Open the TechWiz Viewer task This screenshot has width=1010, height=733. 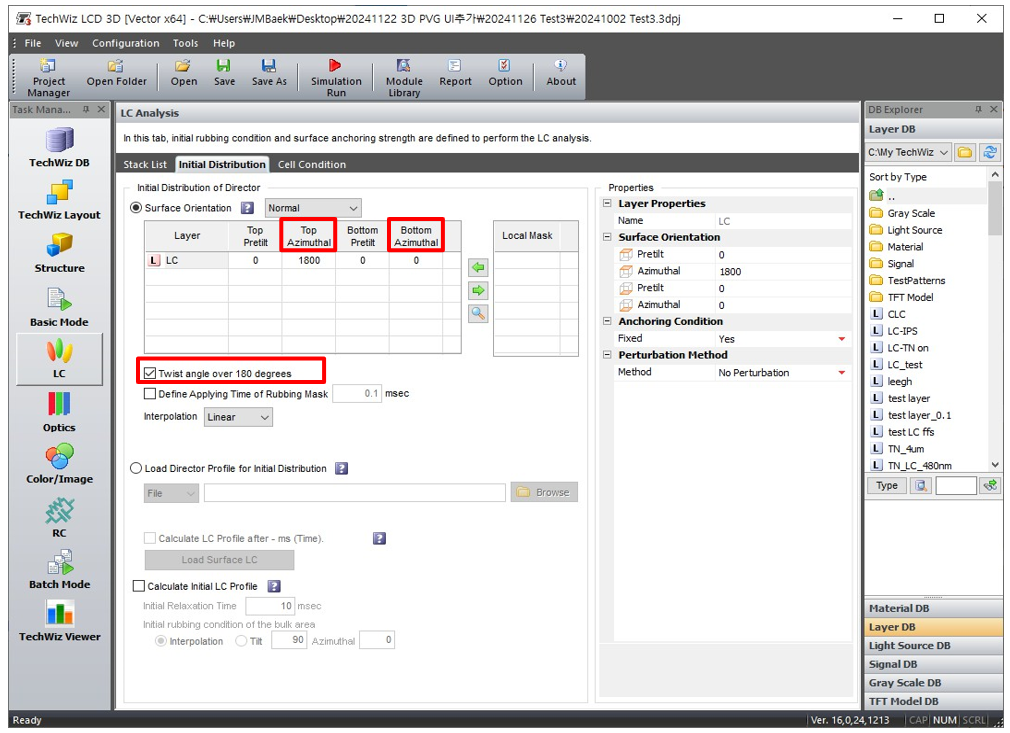pos(59,620)
